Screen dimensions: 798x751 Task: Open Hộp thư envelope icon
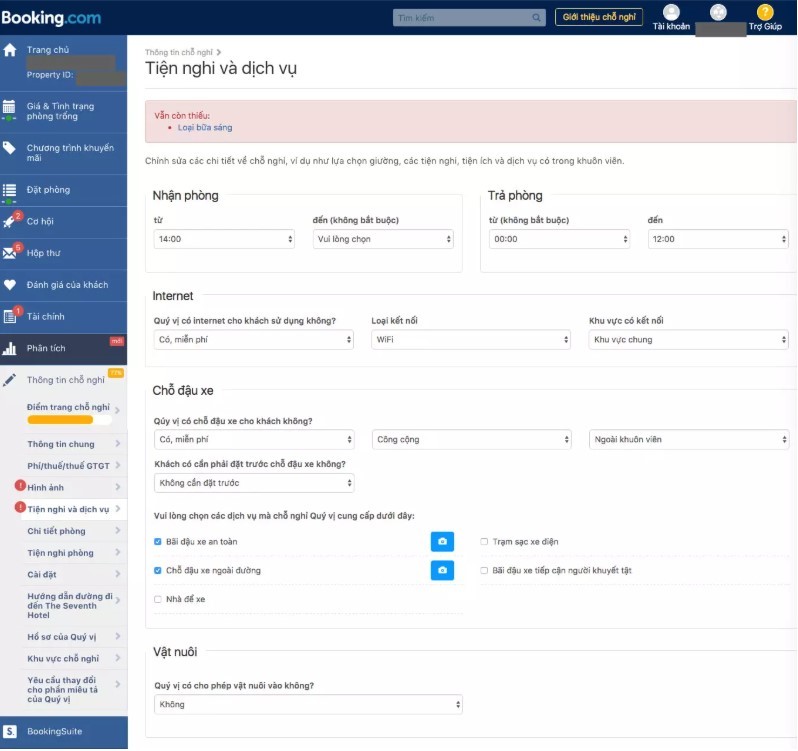click(9, 252)
